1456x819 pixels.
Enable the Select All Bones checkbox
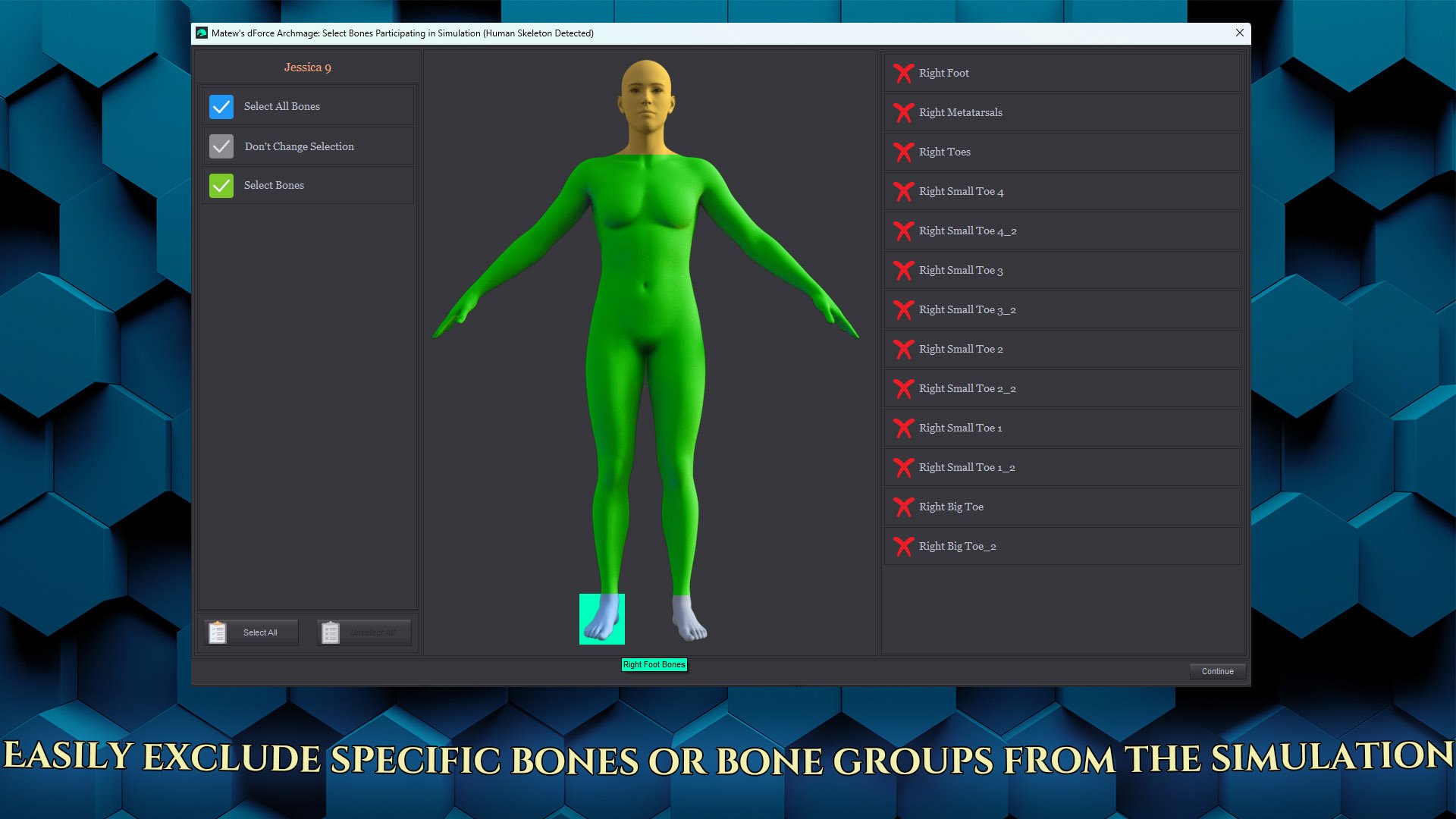click(x=221, y=106)
